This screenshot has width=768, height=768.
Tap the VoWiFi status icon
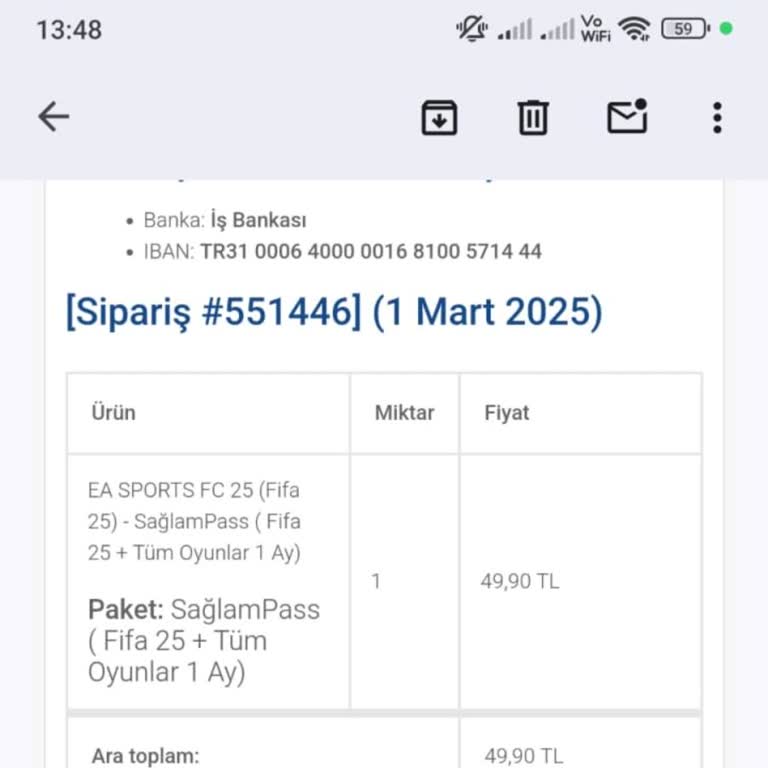595,29
